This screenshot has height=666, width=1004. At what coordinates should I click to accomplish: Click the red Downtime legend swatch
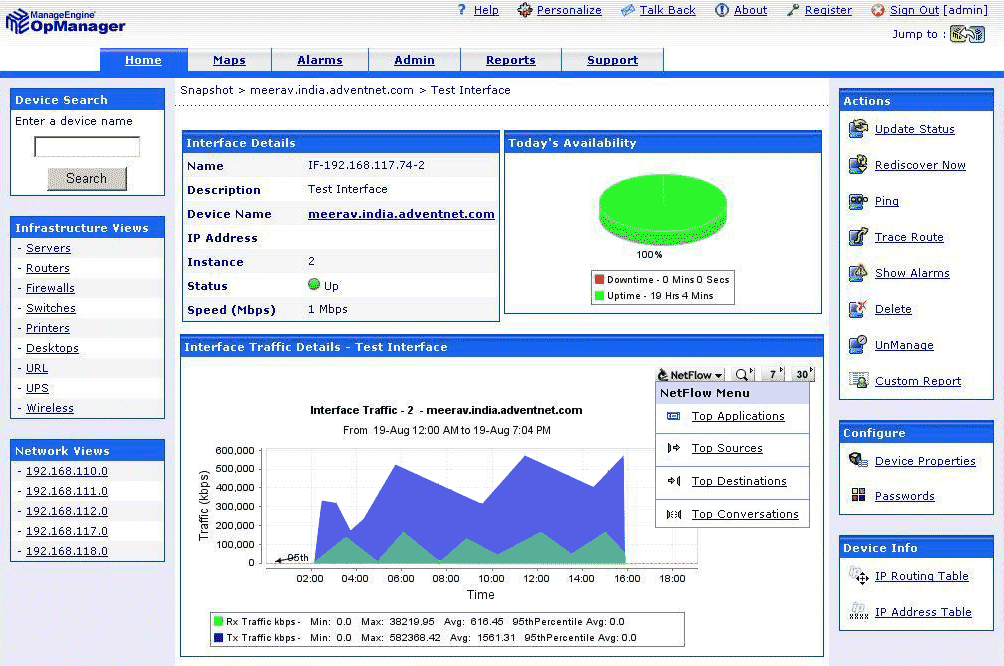click(599, 279)
